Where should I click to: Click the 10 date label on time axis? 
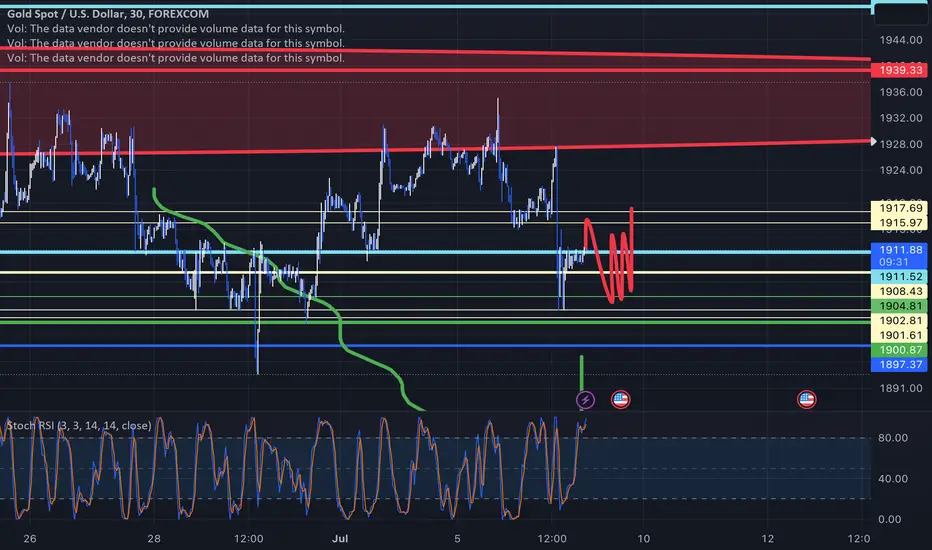(x=644, y=539)
